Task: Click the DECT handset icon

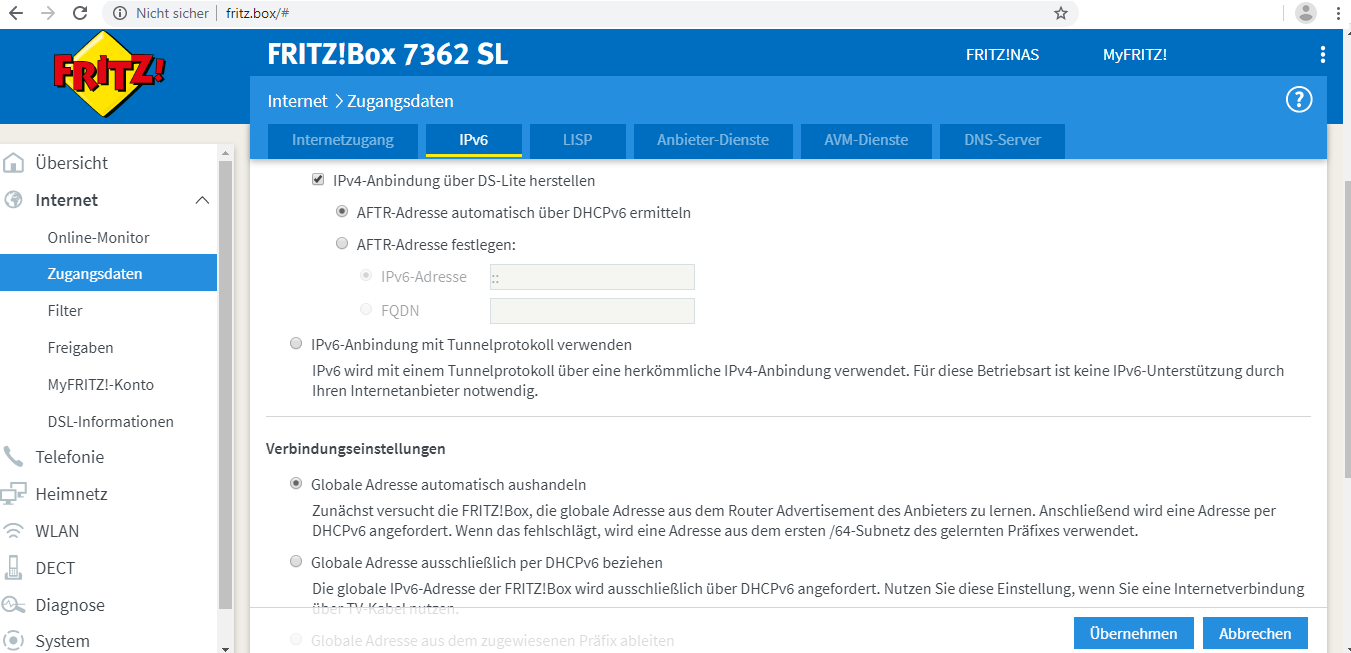Action: point(14,568)
